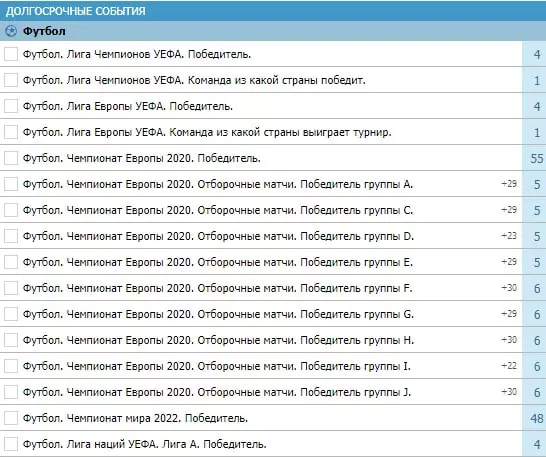The image size is (546, 457).
Task: Open Чемпионат Европы 2020. Победитель event
Action: click(142, 158)
